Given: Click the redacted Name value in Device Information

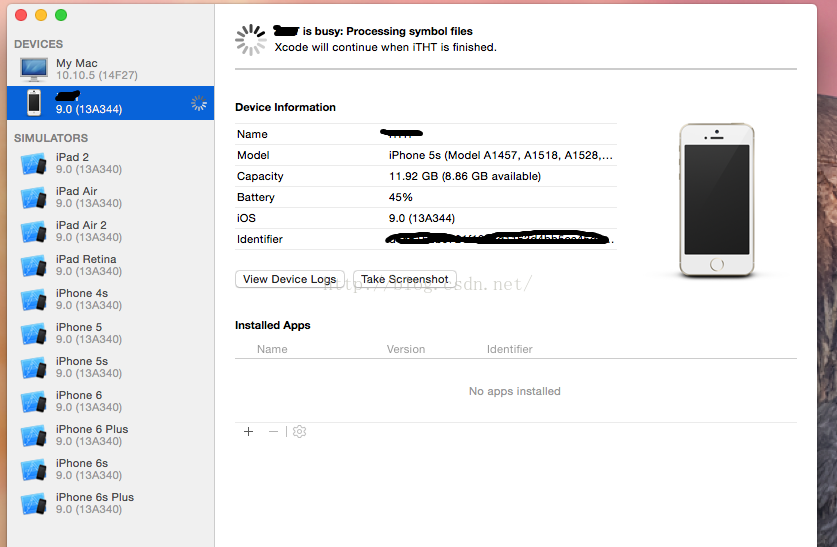Looking at the screenshot, I should pyautogui.click(x=401, y=133).
